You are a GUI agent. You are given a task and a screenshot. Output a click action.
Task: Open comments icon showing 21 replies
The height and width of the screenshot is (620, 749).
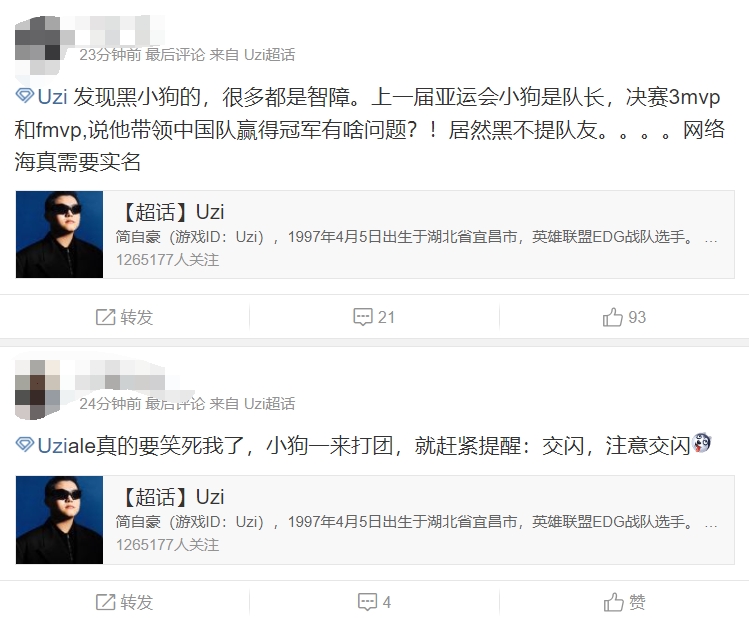(363, 317)
